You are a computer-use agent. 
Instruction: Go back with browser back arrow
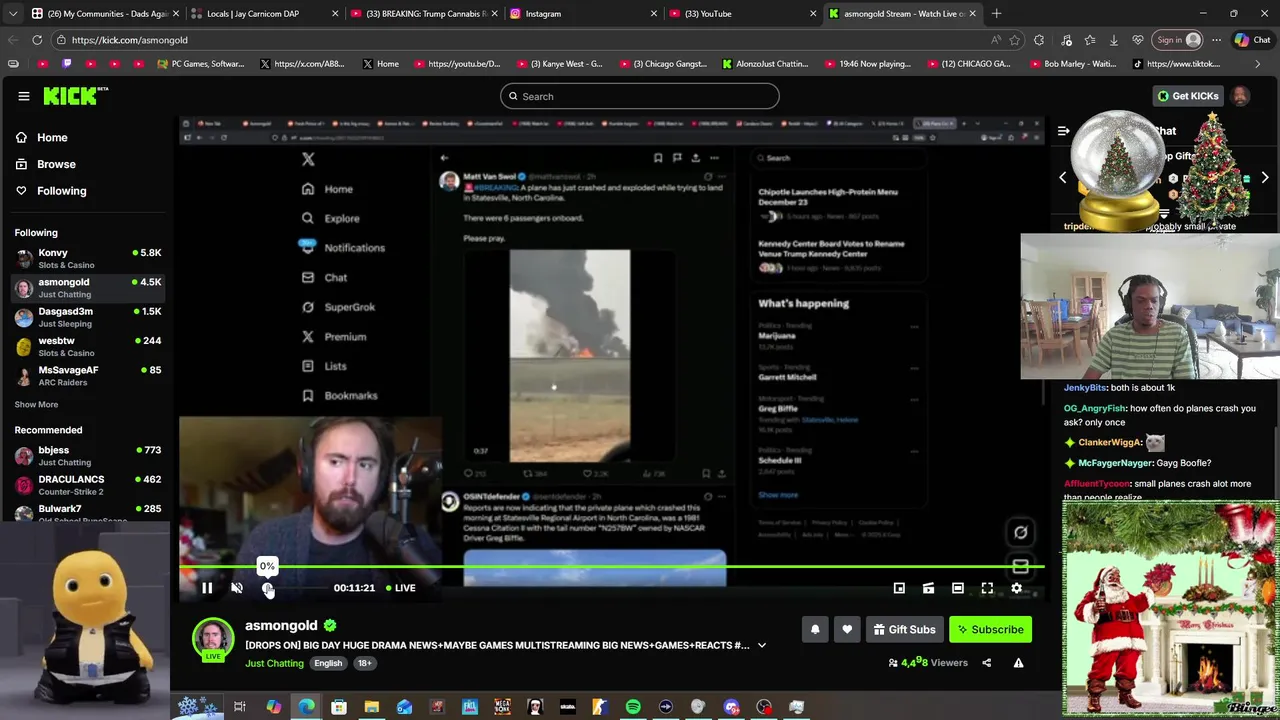(12, 40)
